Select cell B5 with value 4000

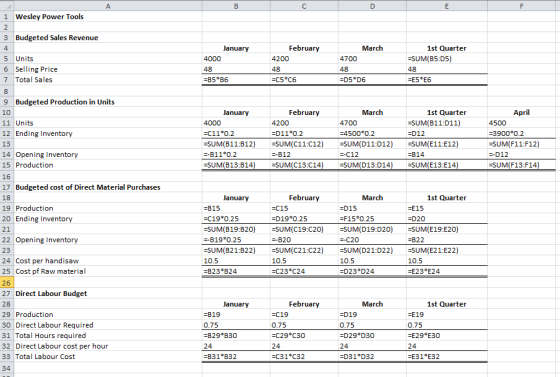click(x=236, y=59)
